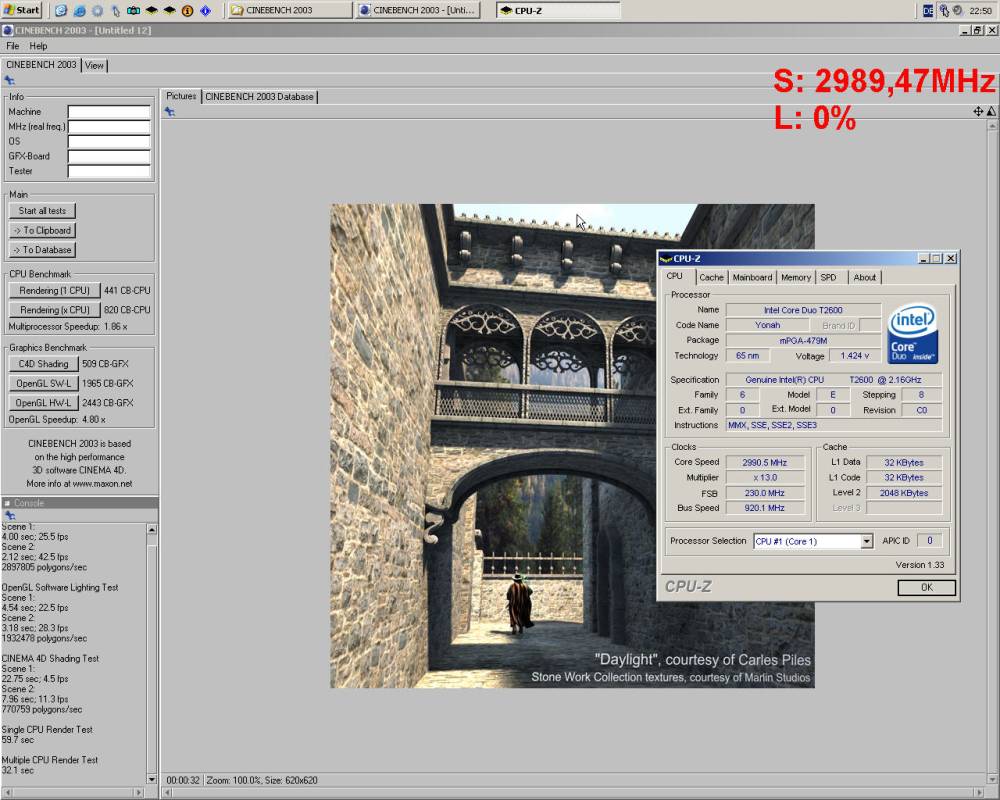Click the Core Speed value 2990.5 MHz
The image size is (1000, 800).
(x=764, y=463)
